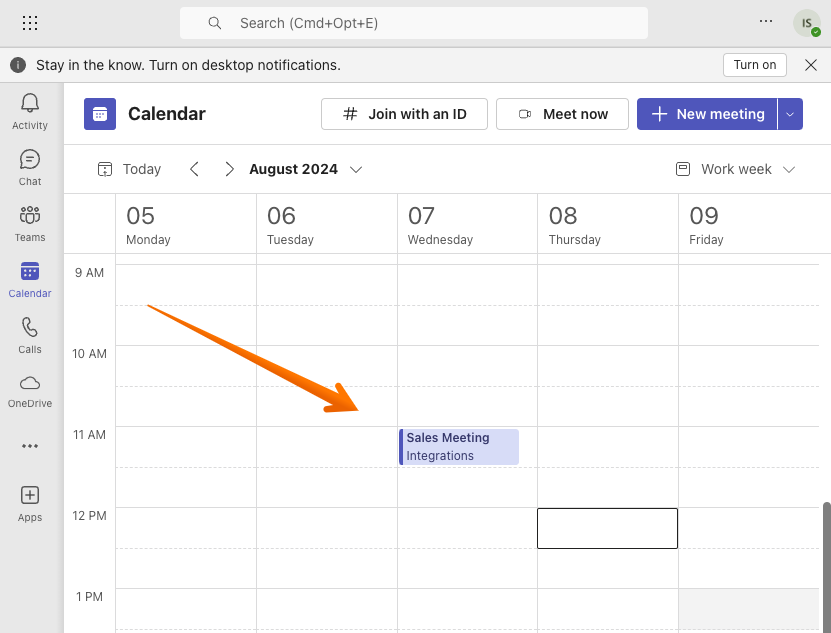
Task: Dismiss the notifications banner
Action: tap(811, 65)
